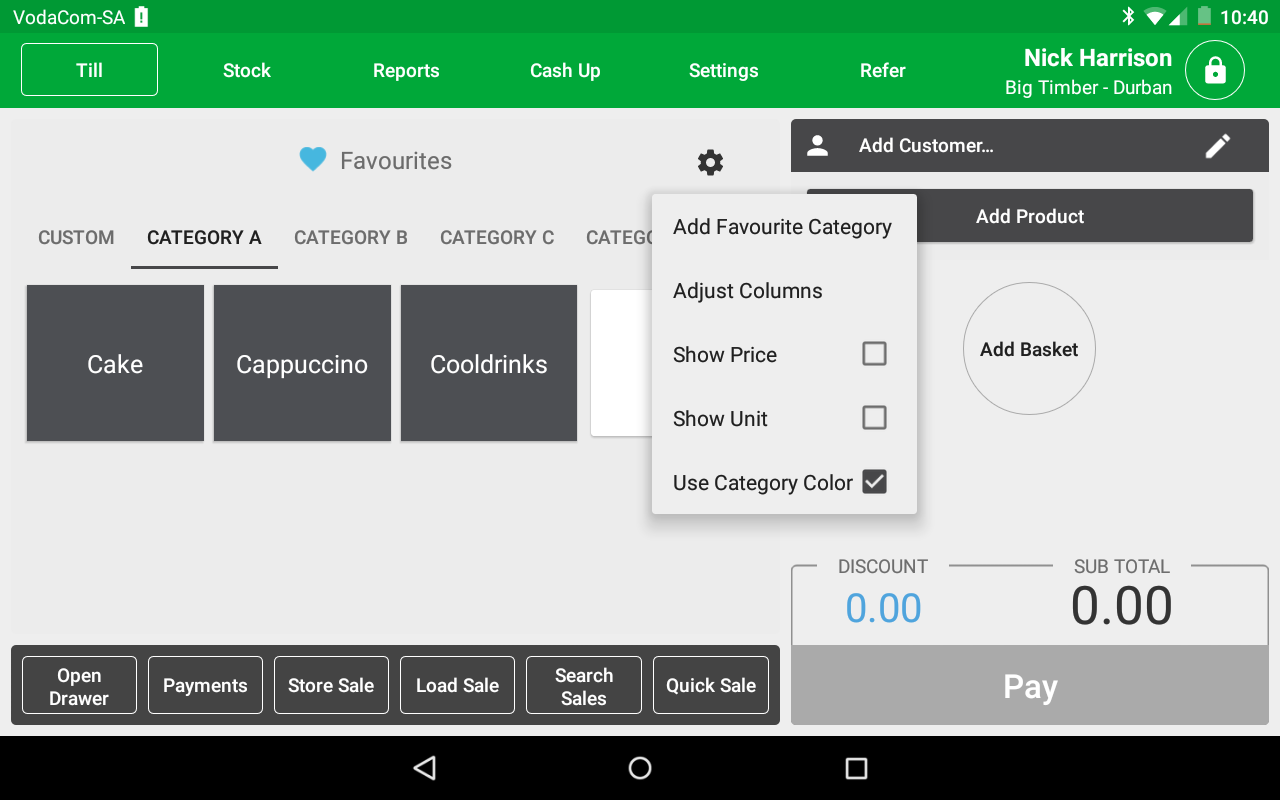Tap the person icon beside Add Customer
Viewport: 1280px width, 800px height.
818,146
